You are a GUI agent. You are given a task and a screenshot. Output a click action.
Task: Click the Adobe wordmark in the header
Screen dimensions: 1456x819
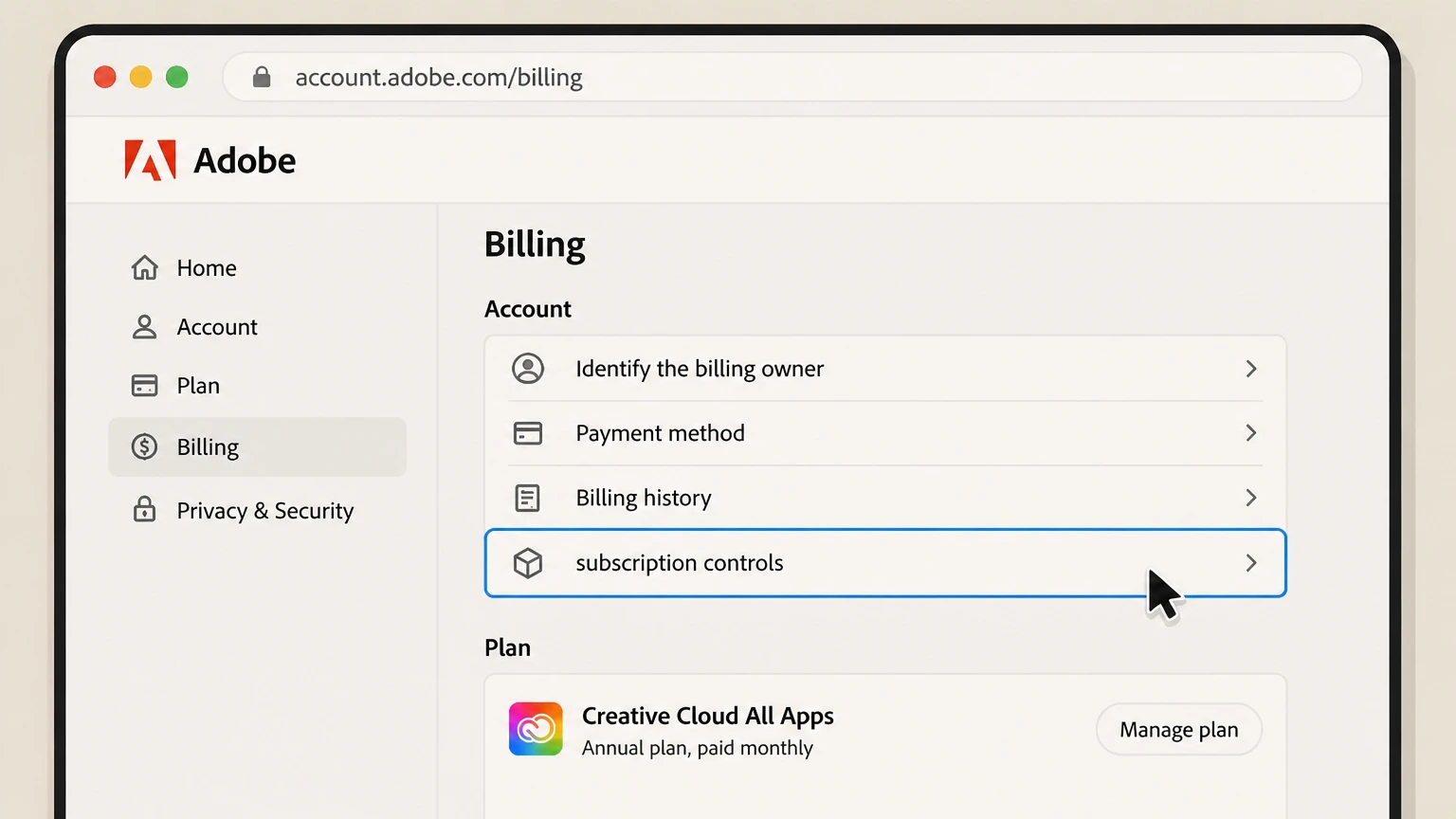(245, 160)
